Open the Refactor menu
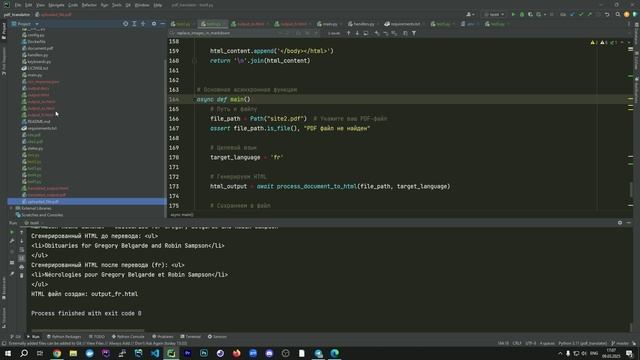This screenshot has width=640, height=360. pyautogui.click(x=89, y=5)
